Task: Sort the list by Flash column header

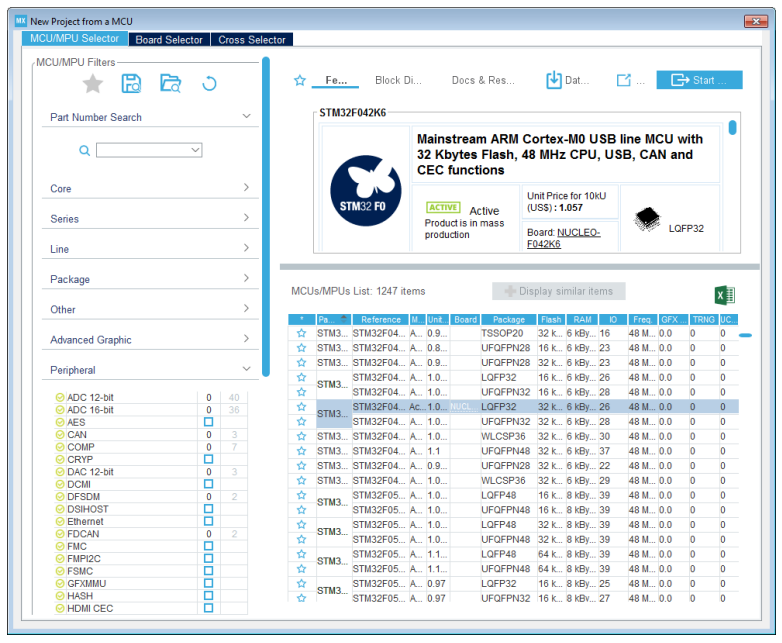Action: coord(551,320)
